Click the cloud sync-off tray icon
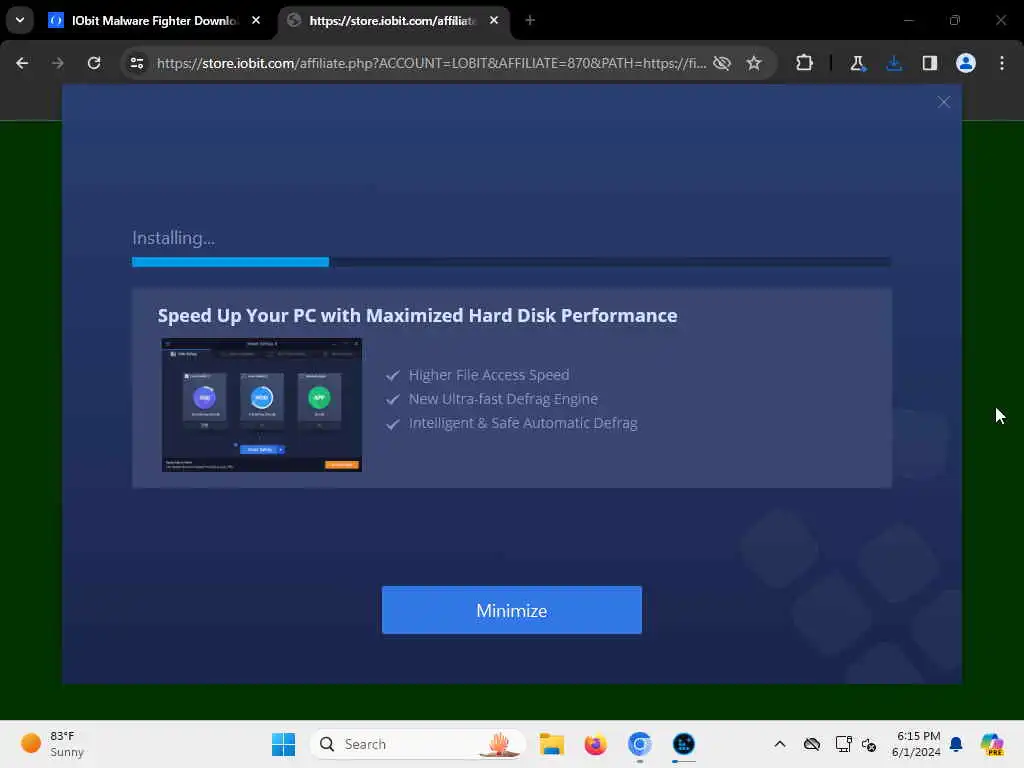Screen dimensions: 1024x768 click(x=812, y=744)
